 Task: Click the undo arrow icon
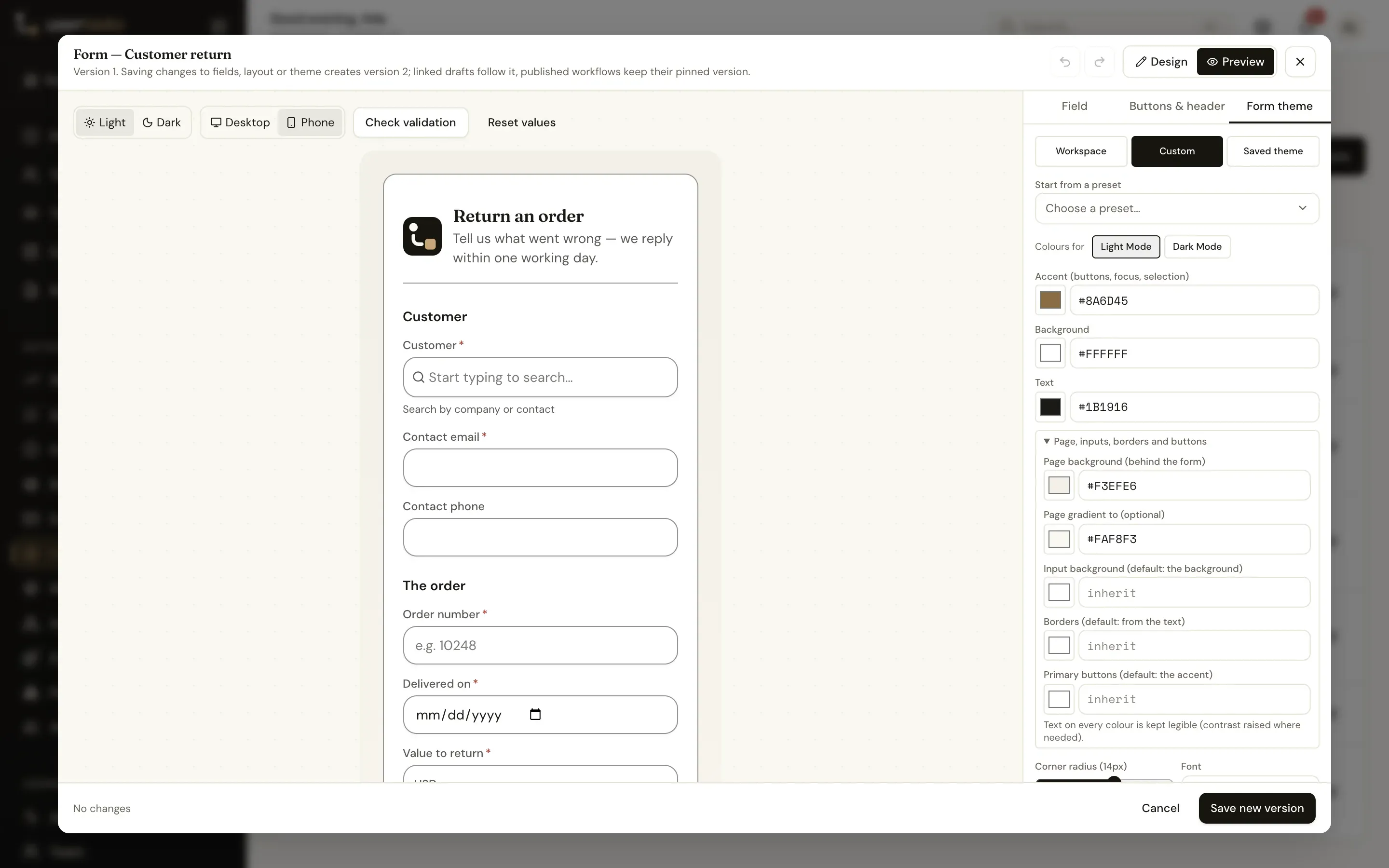click(1065, 62)
